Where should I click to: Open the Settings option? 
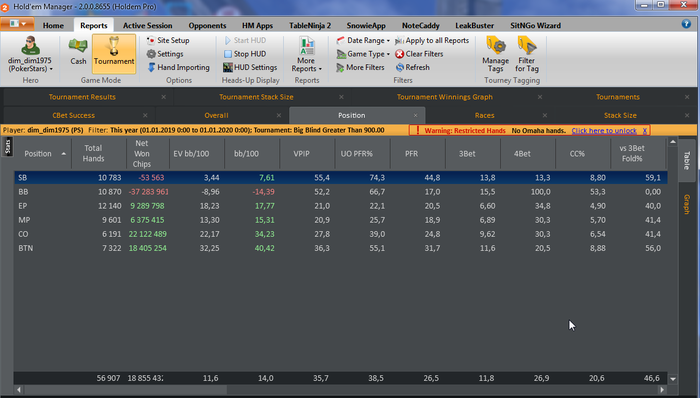point(165,54)
